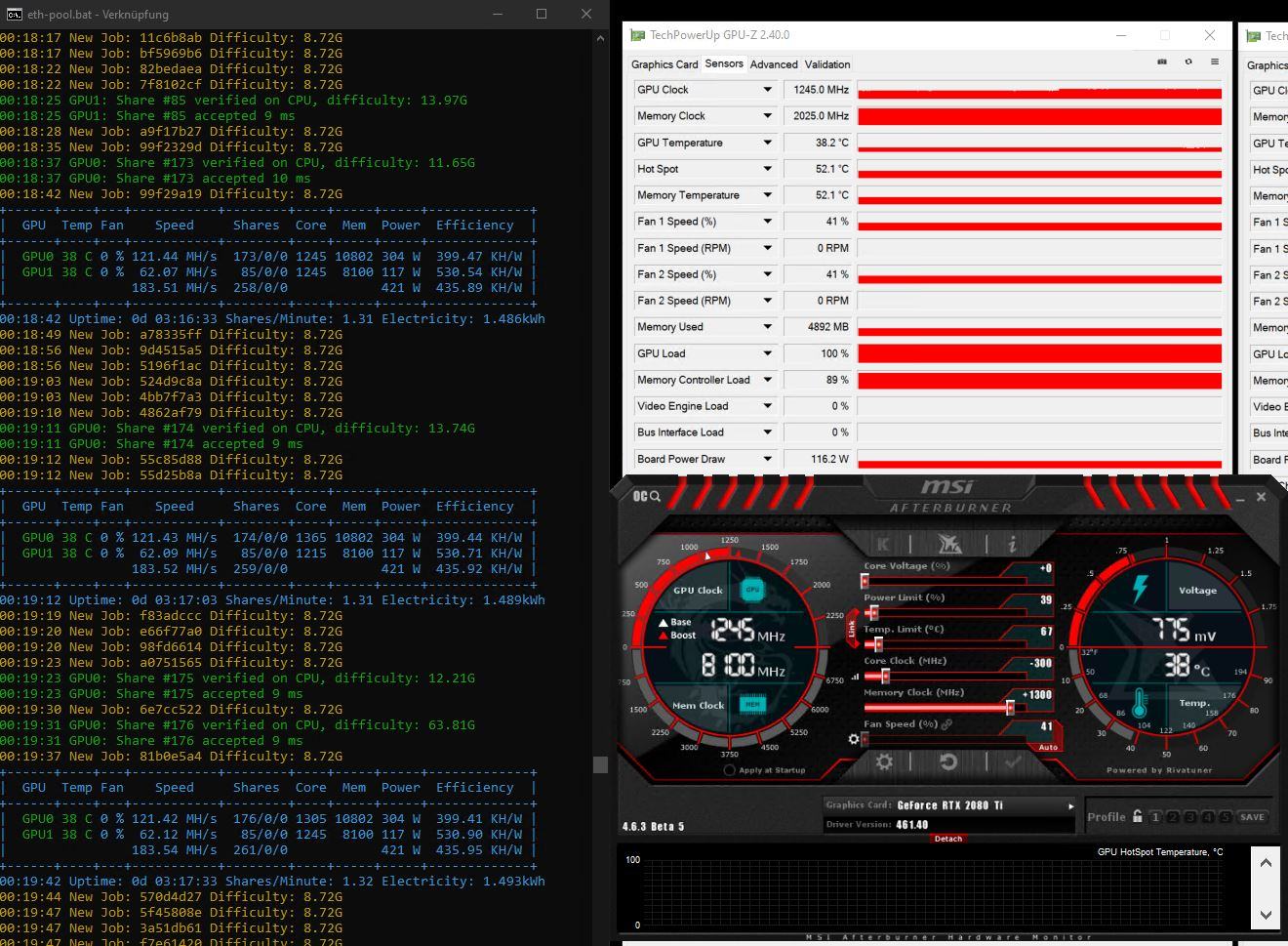Open fan speed settings gear icon
1288x946 pixels.
pos(853,739)
